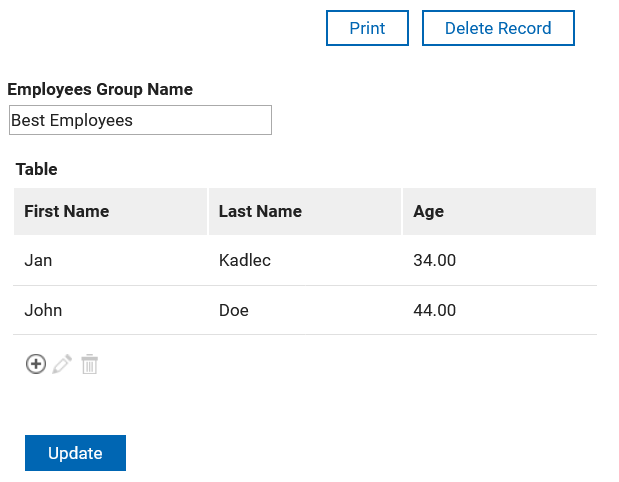Click the trash delete row icon
This screenshot has width=619, height=482.
[90, 364]
